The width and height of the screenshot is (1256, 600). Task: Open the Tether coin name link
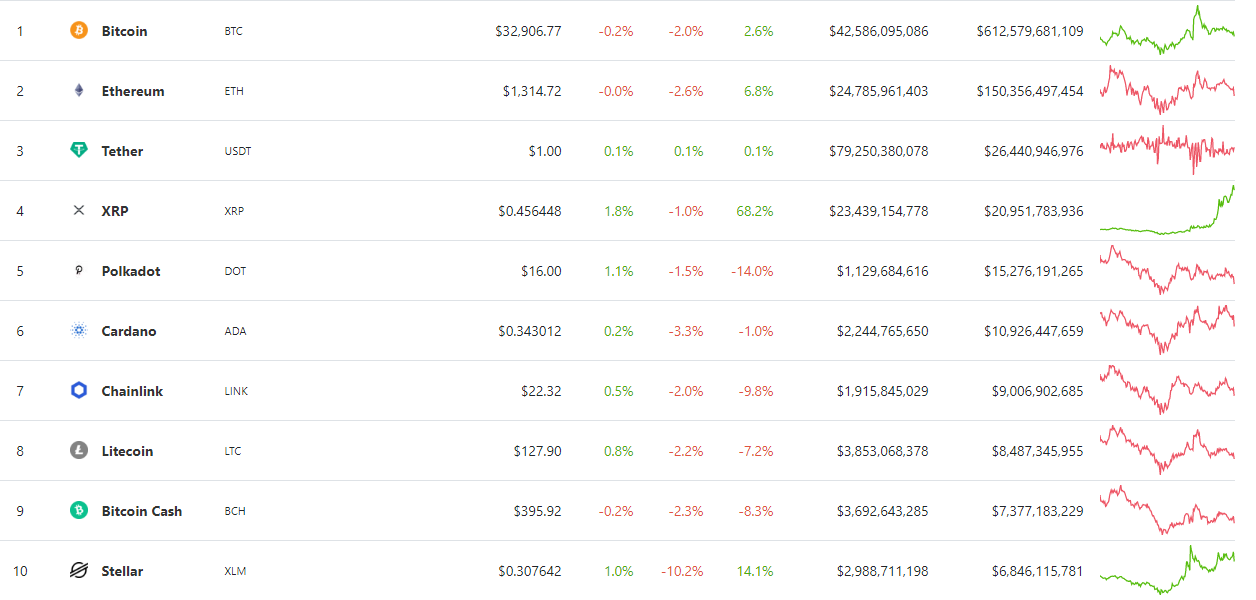click(x=122, y=151)
